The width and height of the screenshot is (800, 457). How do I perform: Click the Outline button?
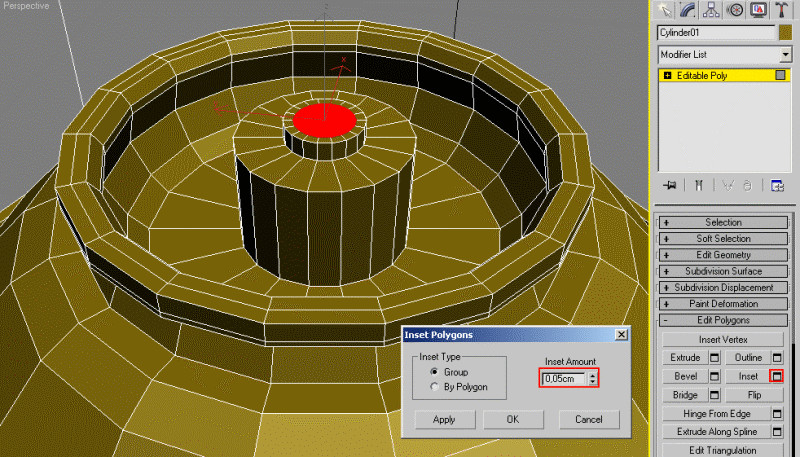pyautogui.click(x=747, y=358)
